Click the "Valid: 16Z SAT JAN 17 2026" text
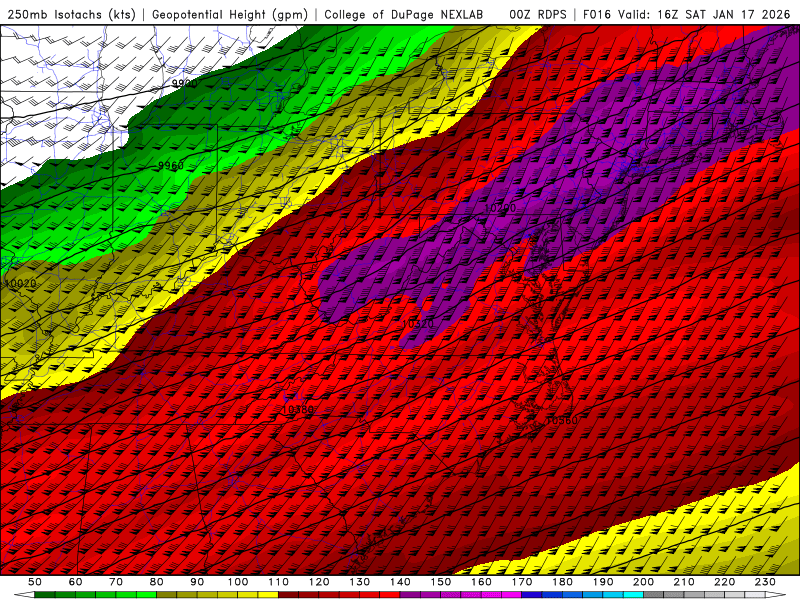Screen dimensions: 800x600 [704, 15]
